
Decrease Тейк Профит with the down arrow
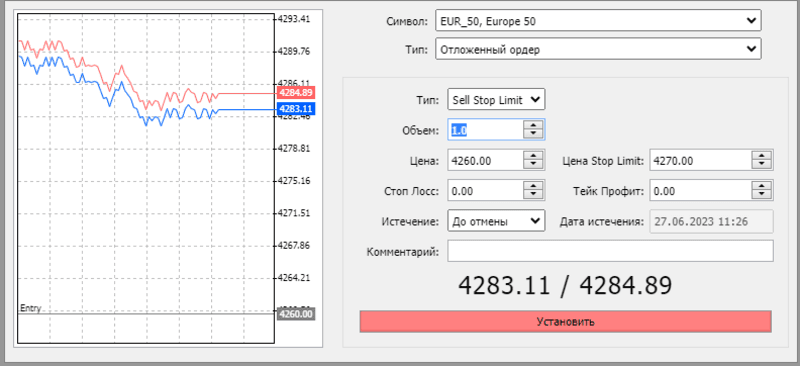762,195
